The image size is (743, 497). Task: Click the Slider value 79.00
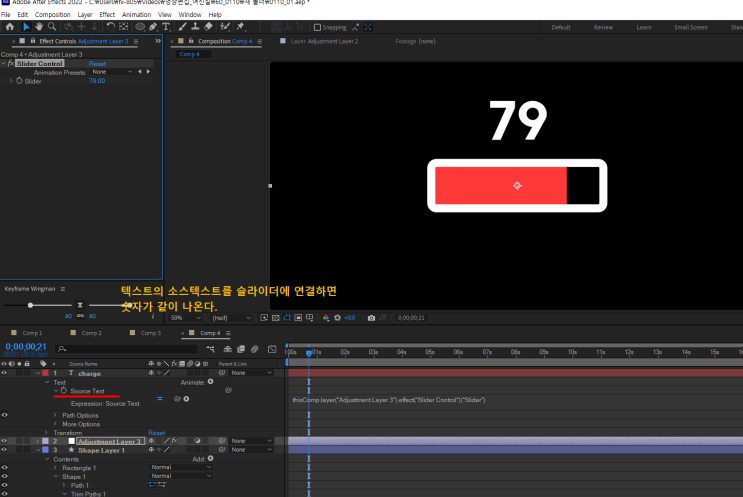[96, 81]
